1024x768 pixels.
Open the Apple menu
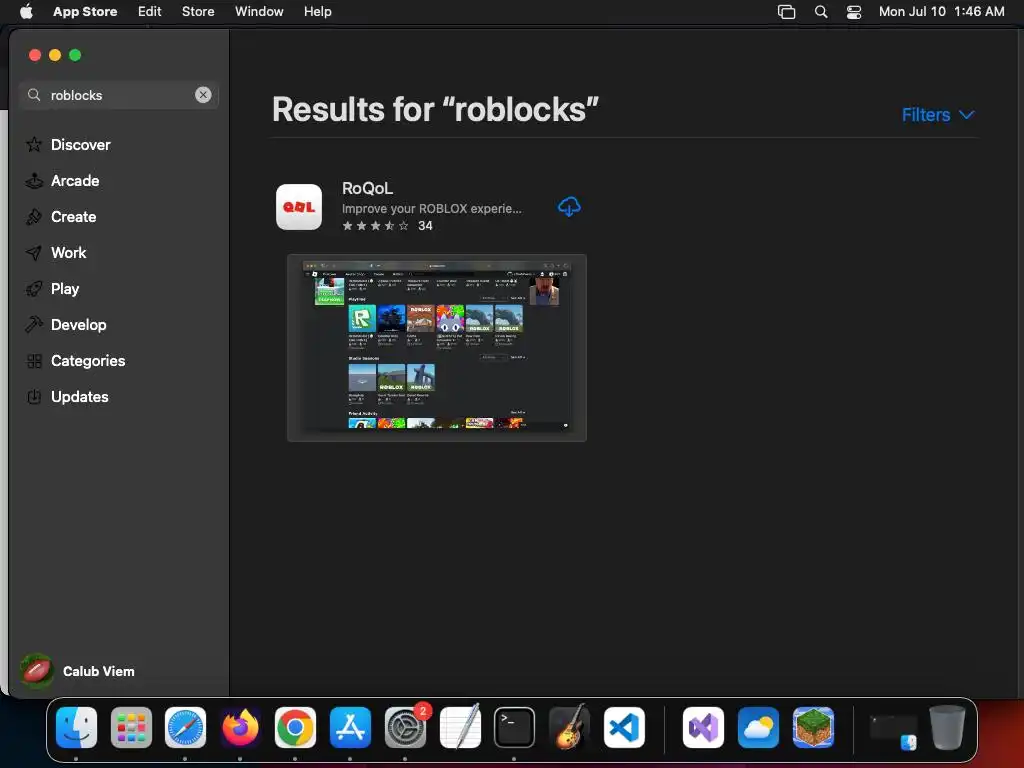pyautogui.click(x=26, y=11)
